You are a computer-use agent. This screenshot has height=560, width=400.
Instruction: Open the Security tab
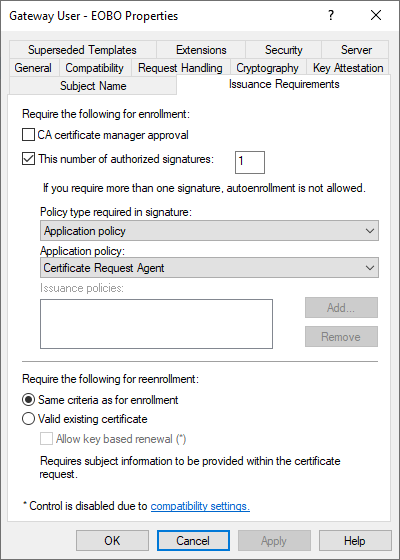(284, 50)
